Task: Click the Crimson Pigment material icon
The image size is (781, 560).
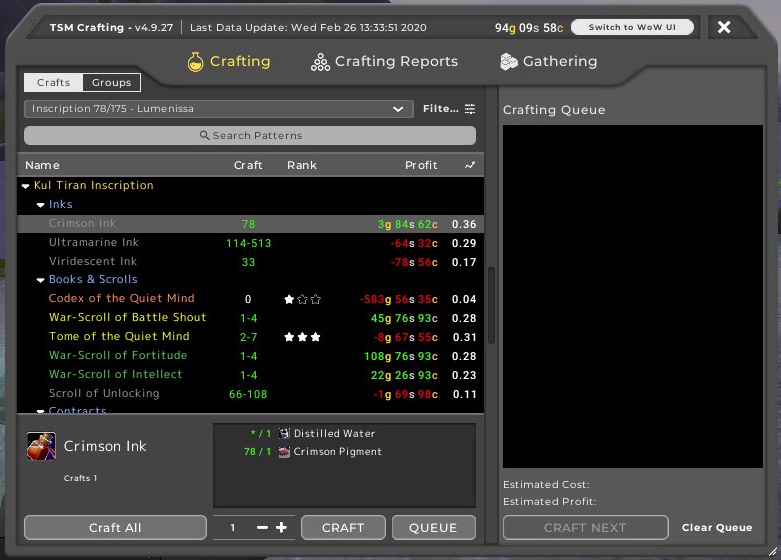Action: point(284,452)
